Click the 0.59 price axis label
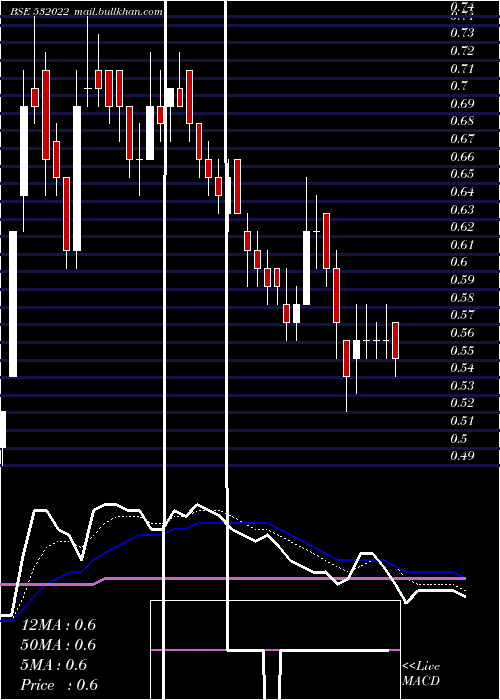This screenshot has height=700, width=500. (462, 280)
